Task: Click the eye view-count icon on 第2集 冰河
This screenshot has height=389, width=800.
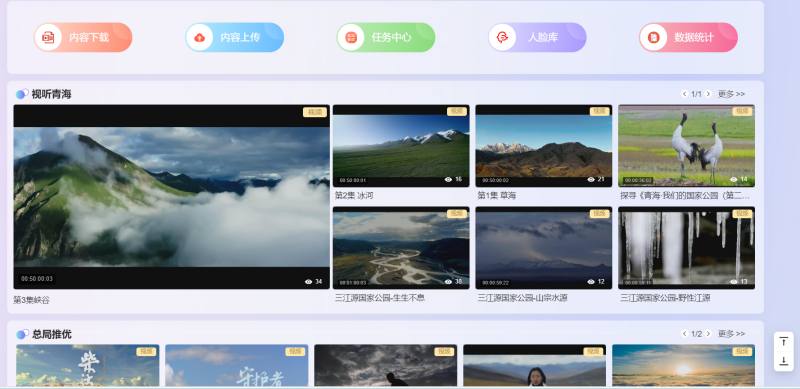Action: [x=448, y=179]
